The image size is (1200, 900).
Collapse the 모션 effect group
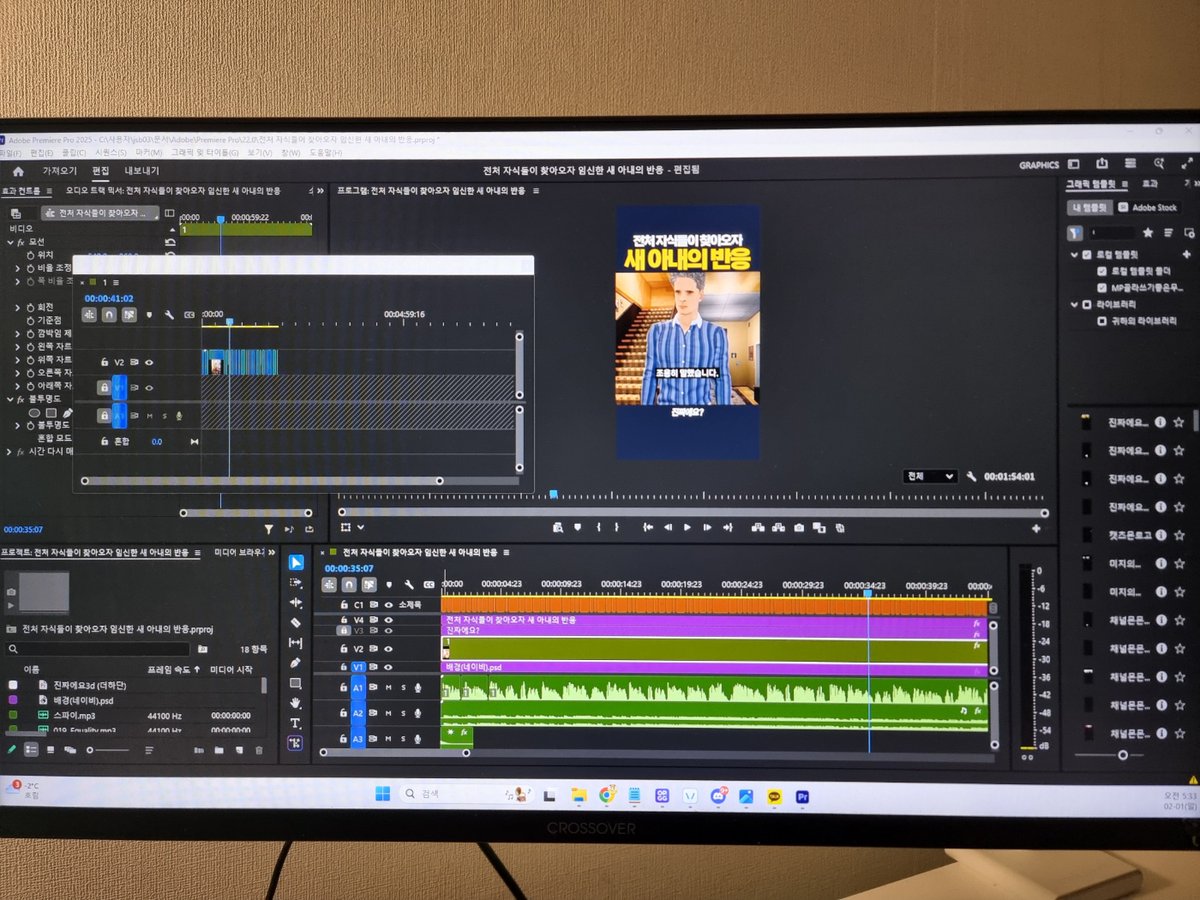coord(10,242)
